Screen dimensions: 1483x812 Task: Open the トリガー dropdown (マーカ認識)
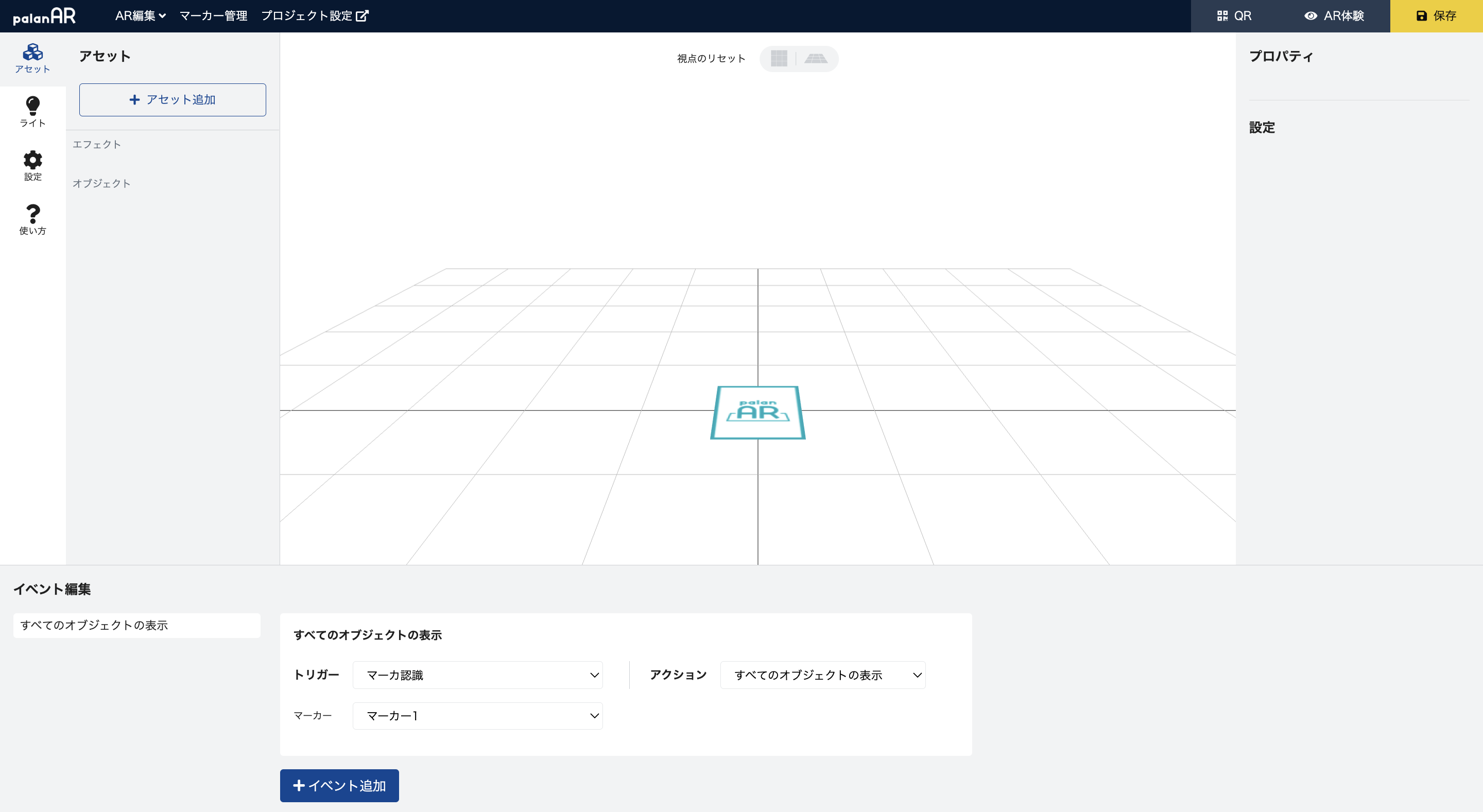point(478,675)
